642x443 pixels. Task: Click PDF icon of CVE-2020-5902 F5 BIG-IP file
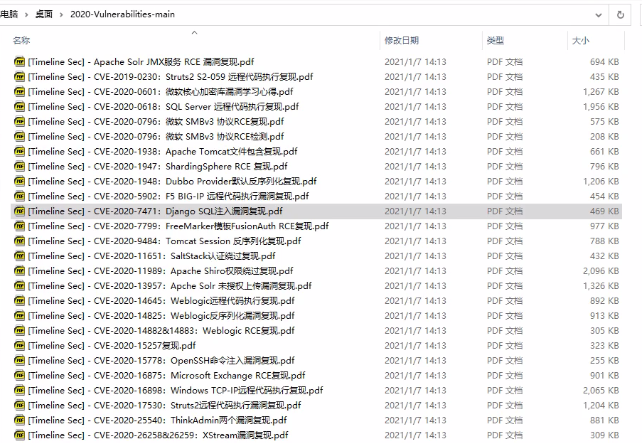(x=19, y=197)
